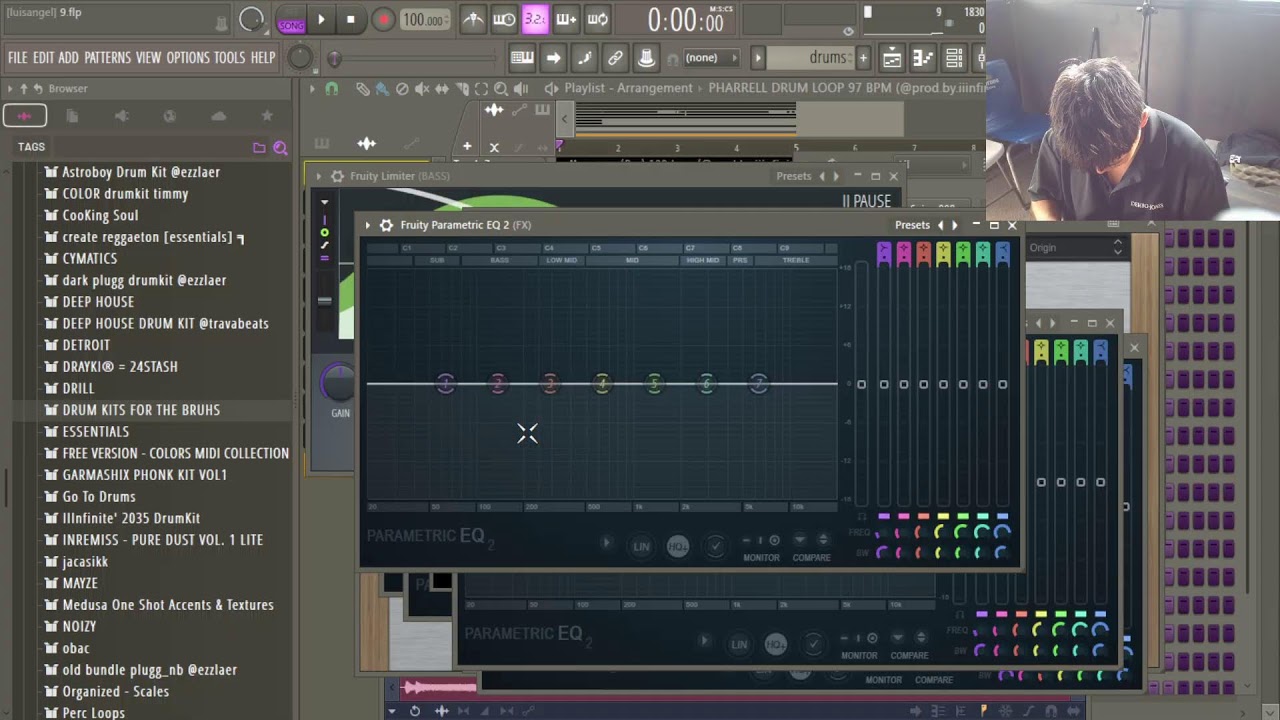Open the TOOLS menu
The height and width of the screenshot is (720, 1280).
tap(229, 58)
